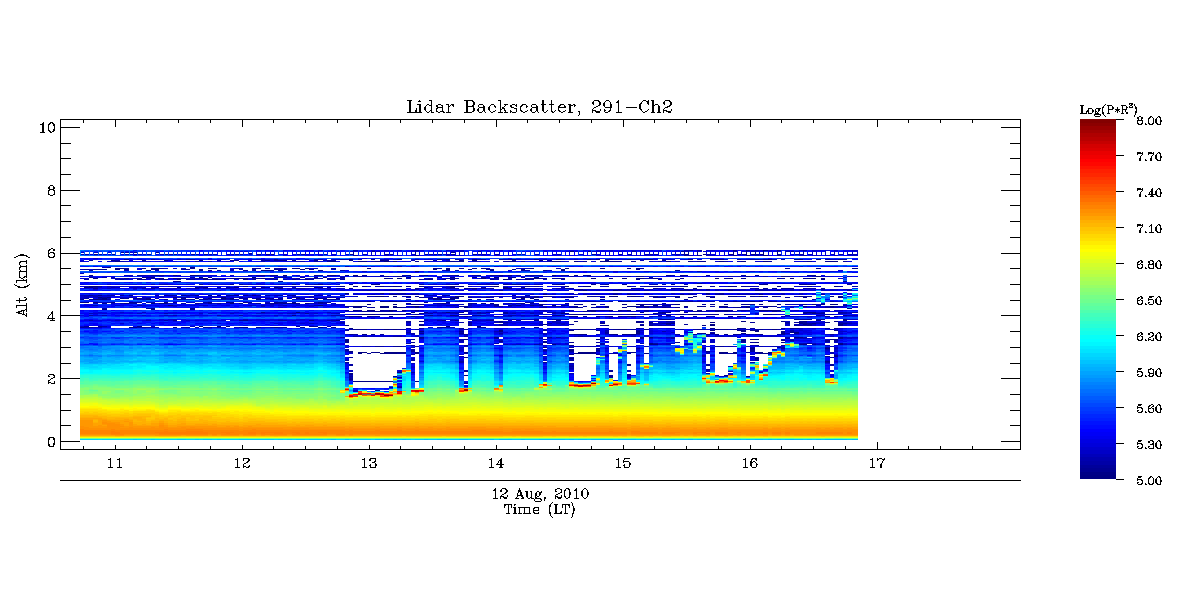Click the 6.20 colorbar value
Image resolution: width=1200 pixels, height=600 pixels.
point(1148,337)
